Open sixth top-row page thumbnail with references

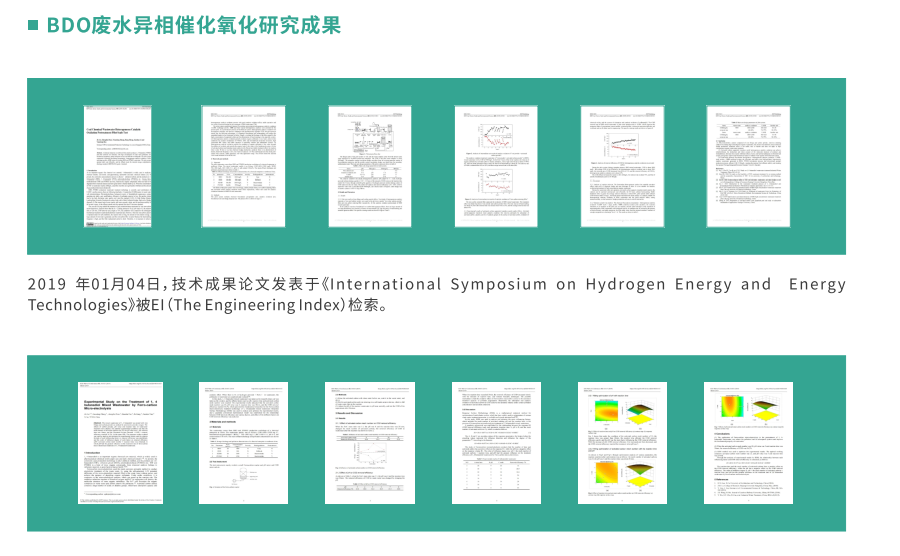(x=748, y=166)
